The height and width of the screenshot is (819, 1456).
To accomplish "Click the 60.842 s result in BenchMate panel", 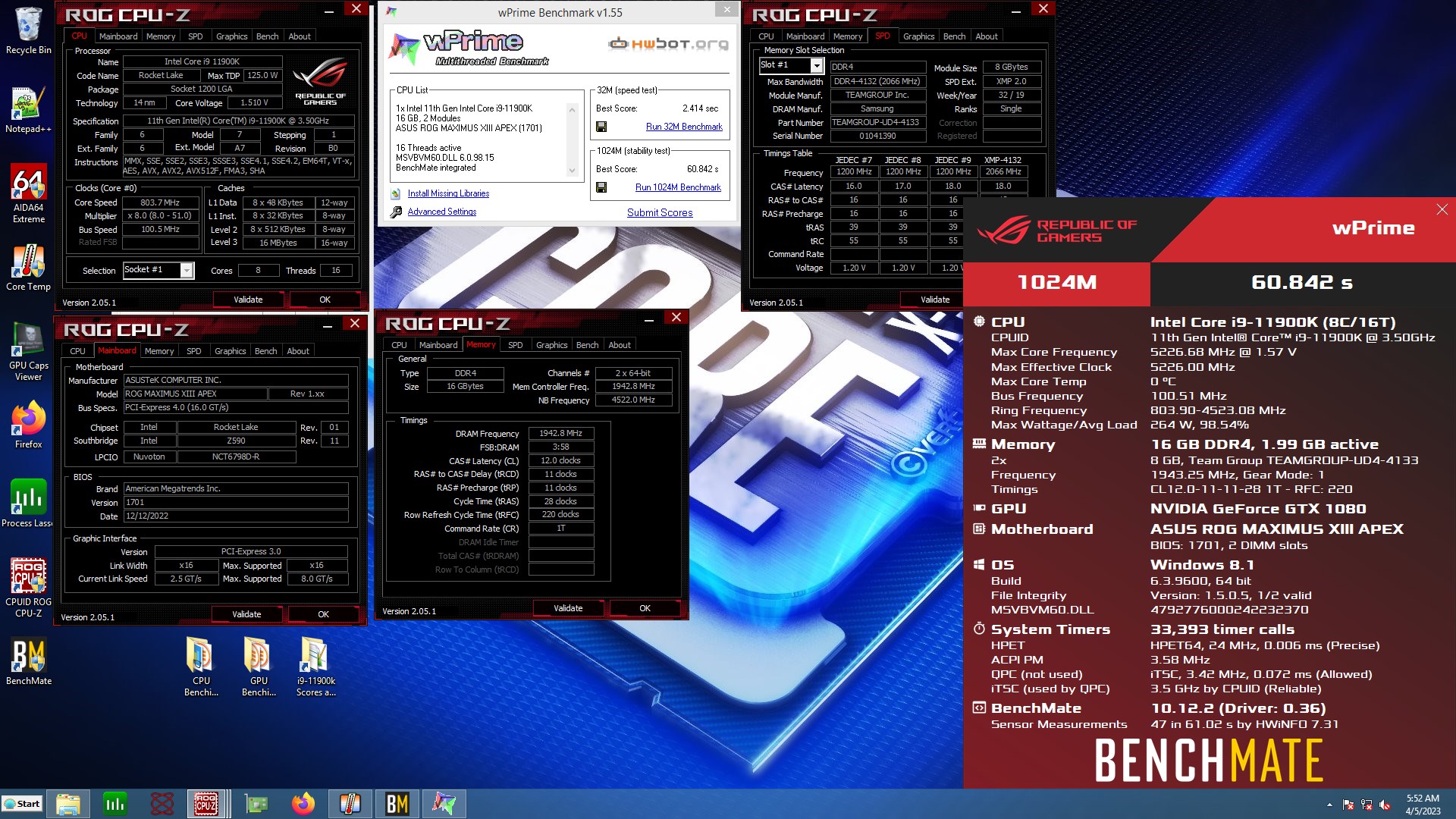I will tap(1302, 282).
